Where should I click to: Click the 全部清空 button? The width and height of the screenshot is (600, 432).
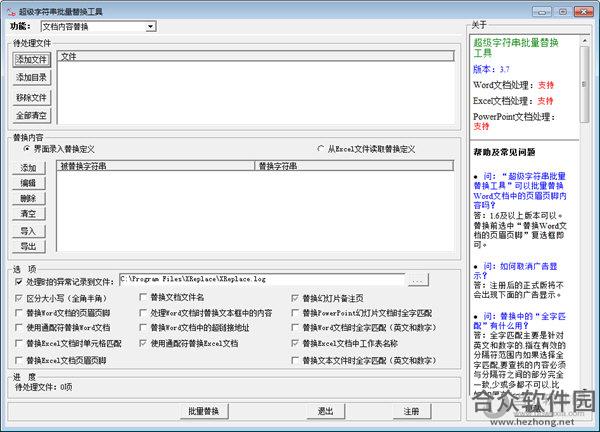(x=31, y=115)
